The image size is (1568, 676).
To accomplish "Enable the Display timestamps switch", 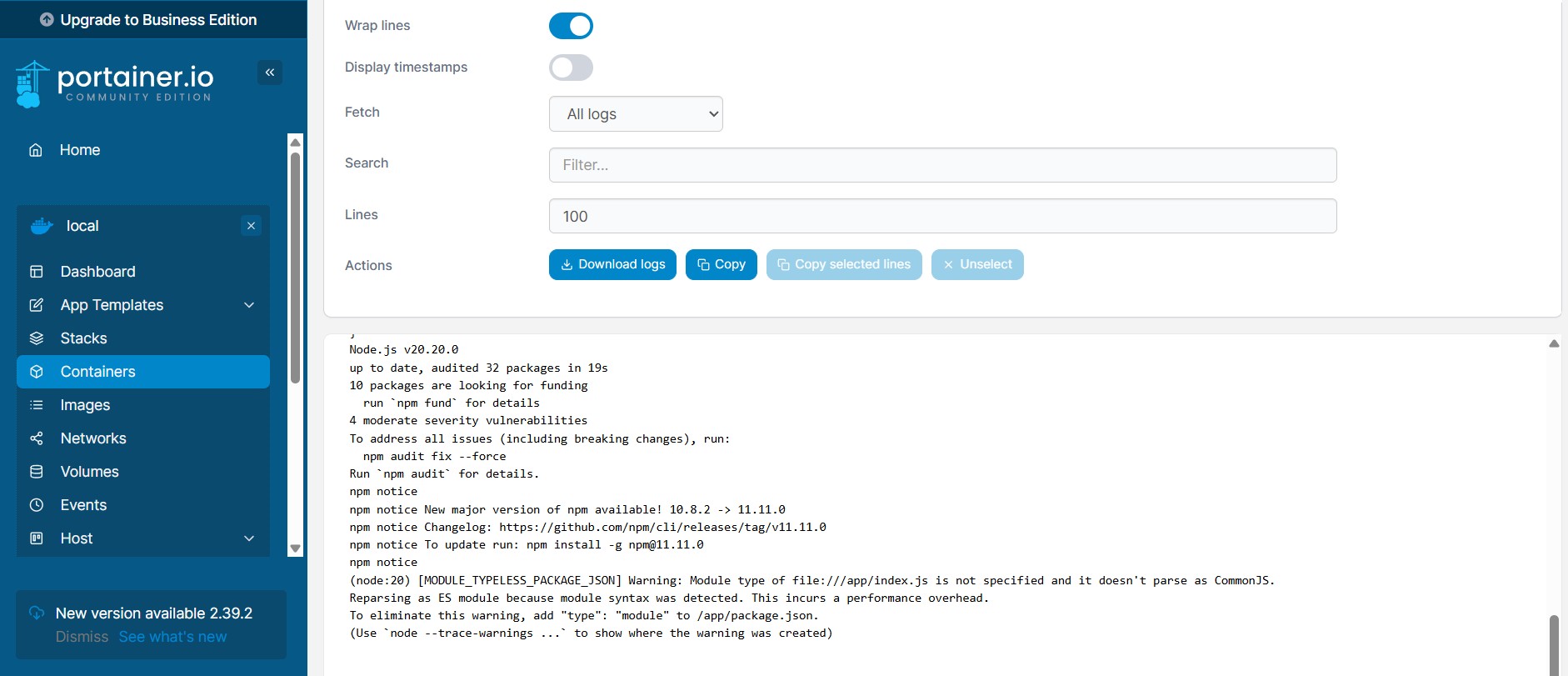I will tap(571, 68).
